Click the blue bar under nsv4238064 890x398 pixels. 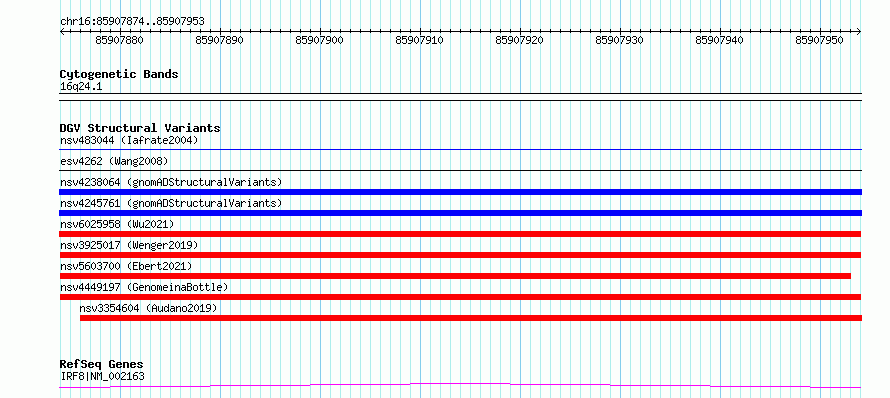460,192
